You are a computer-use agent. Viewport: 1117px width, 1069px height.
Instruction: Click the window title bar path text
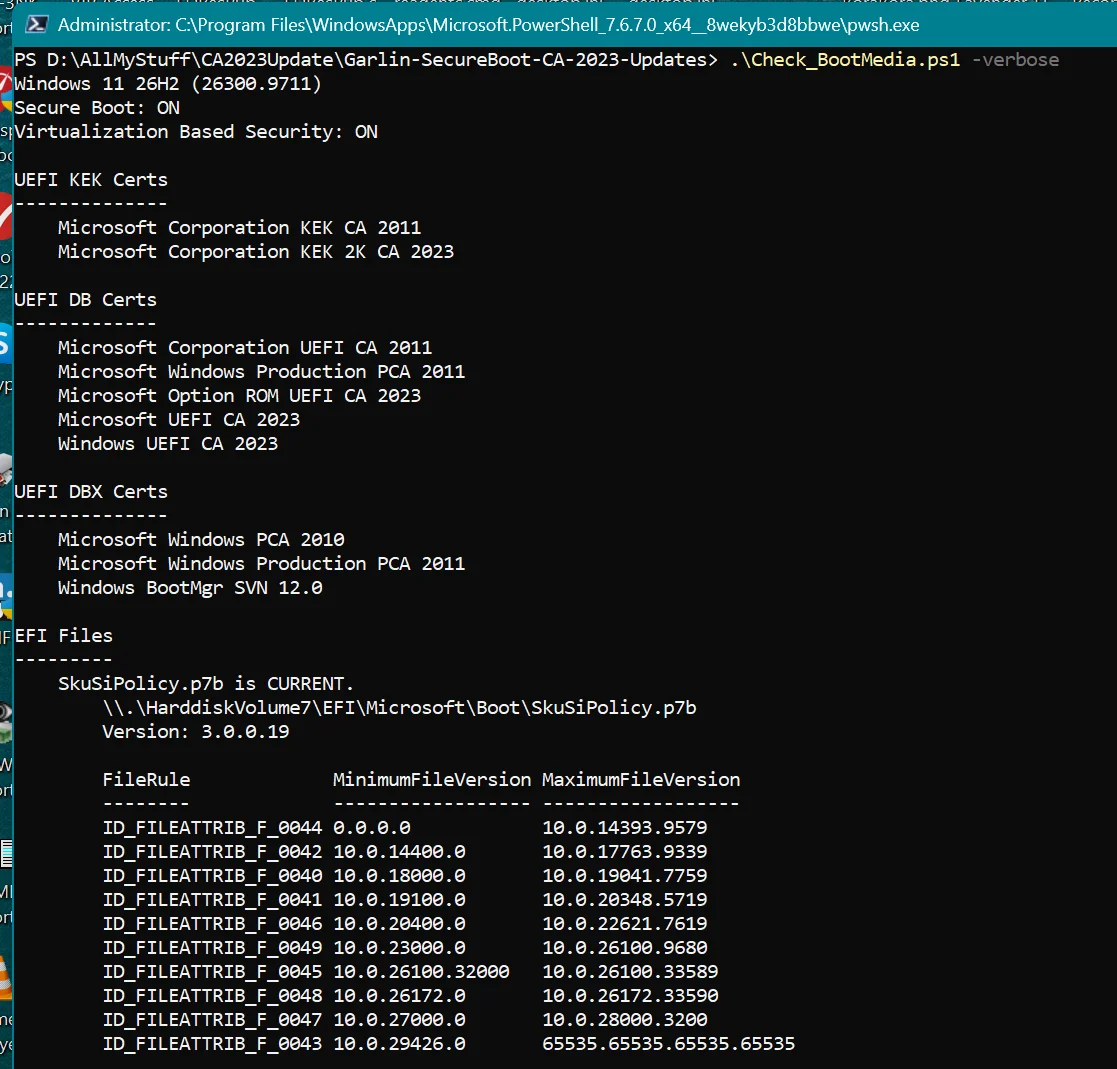click(488, 25)
